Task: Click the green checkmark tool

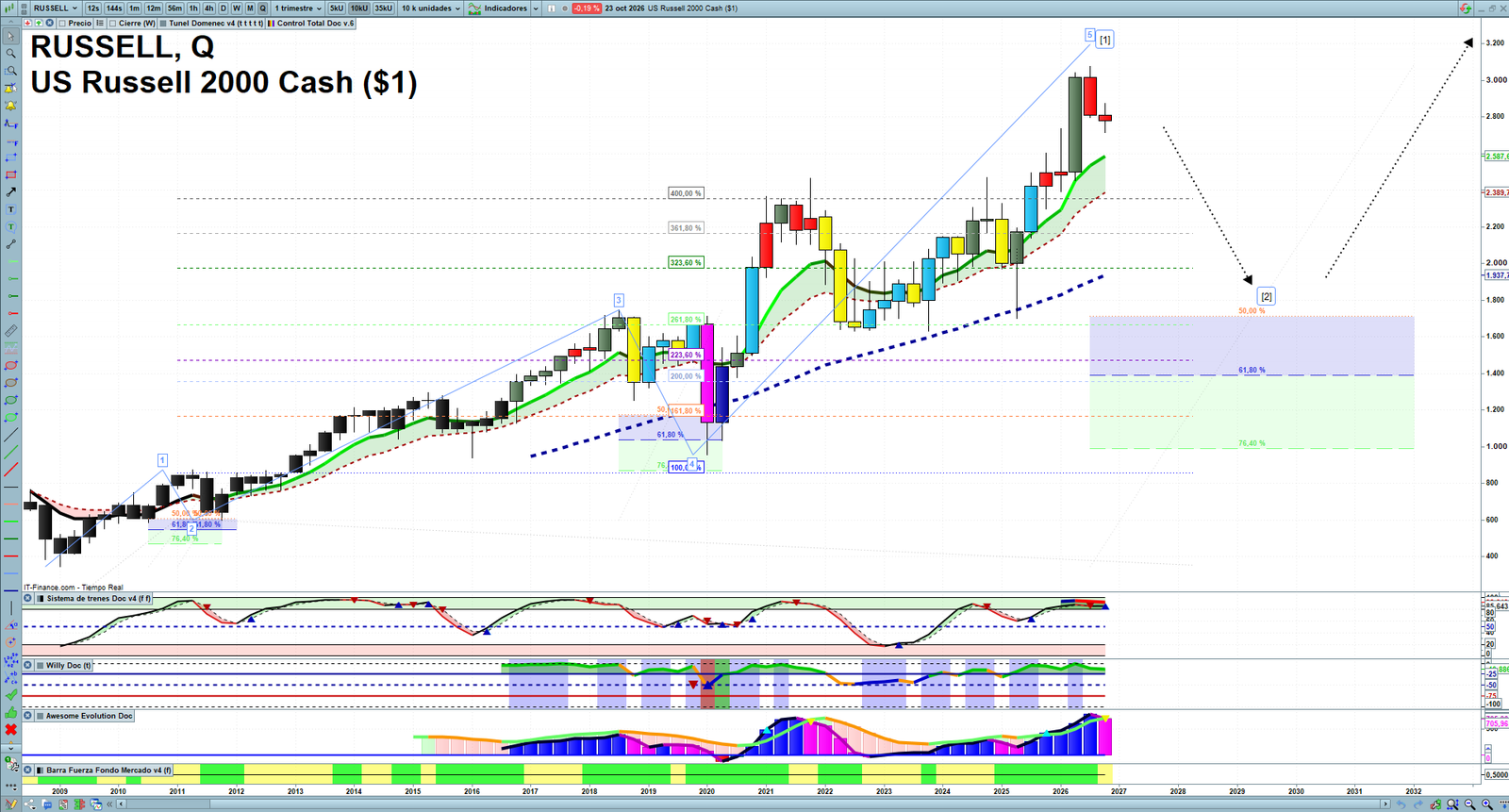Action: pos(10,695)
